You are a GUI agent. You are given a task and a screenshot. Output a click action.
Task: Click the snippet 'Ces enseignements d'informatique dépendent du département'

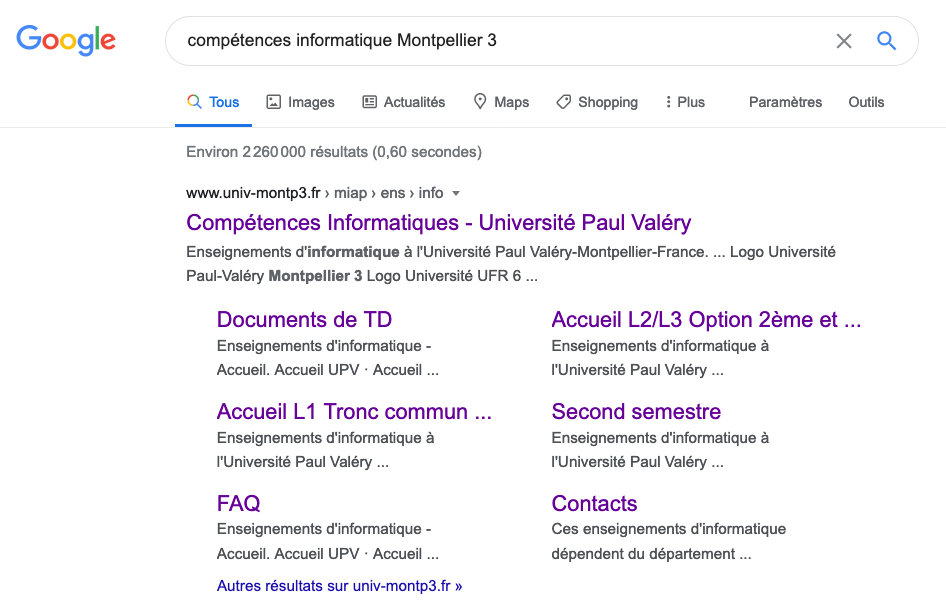pos(668,541)
